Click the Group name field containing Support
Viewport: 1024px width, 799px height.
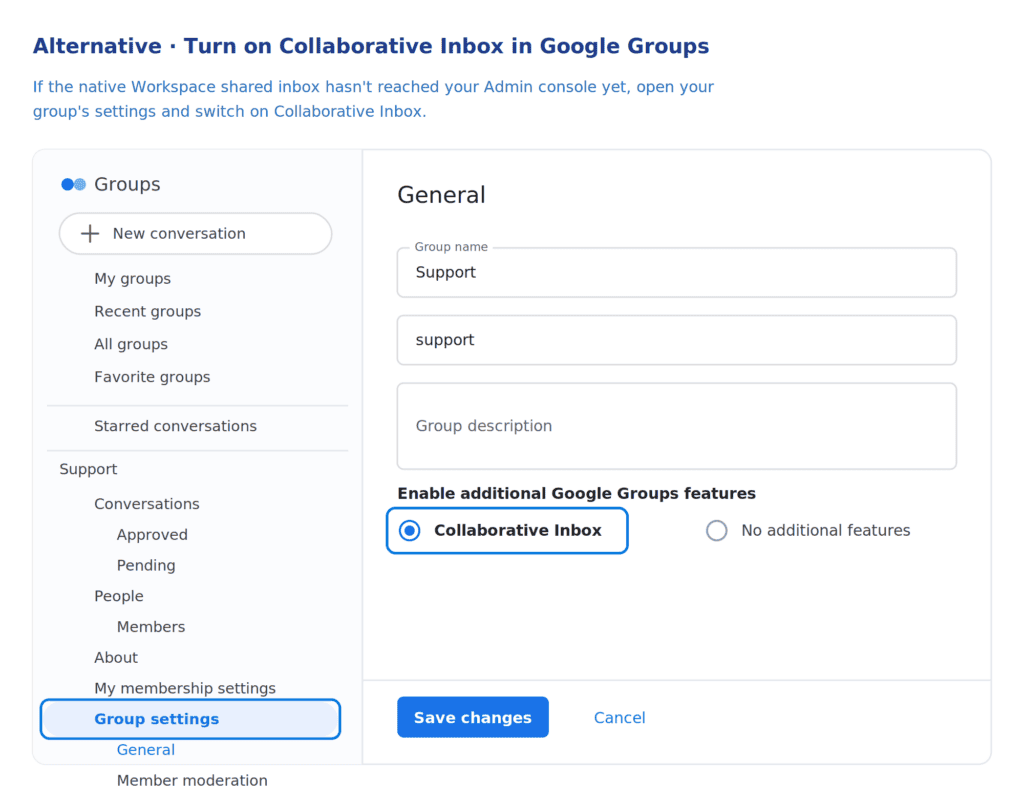[x=677, y=272]
